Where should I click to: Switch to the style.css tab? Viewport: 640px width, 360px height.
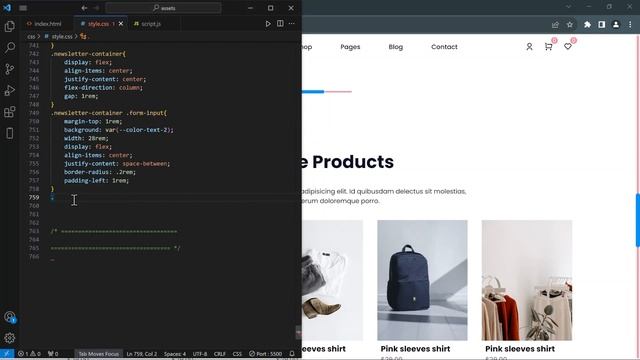[x=98, y=24]
